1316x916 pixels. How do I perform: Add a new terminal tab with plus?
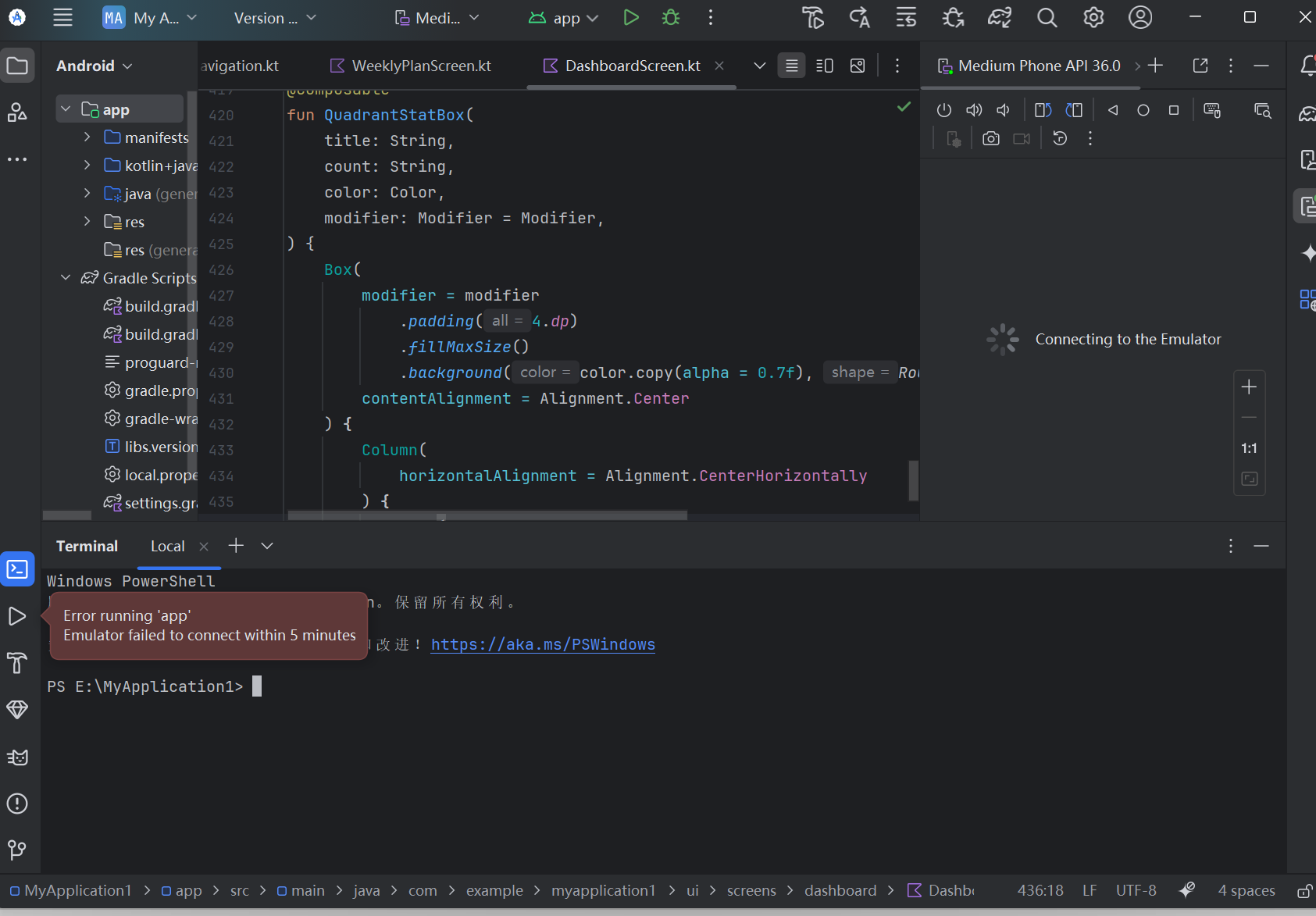click(236, 546)
